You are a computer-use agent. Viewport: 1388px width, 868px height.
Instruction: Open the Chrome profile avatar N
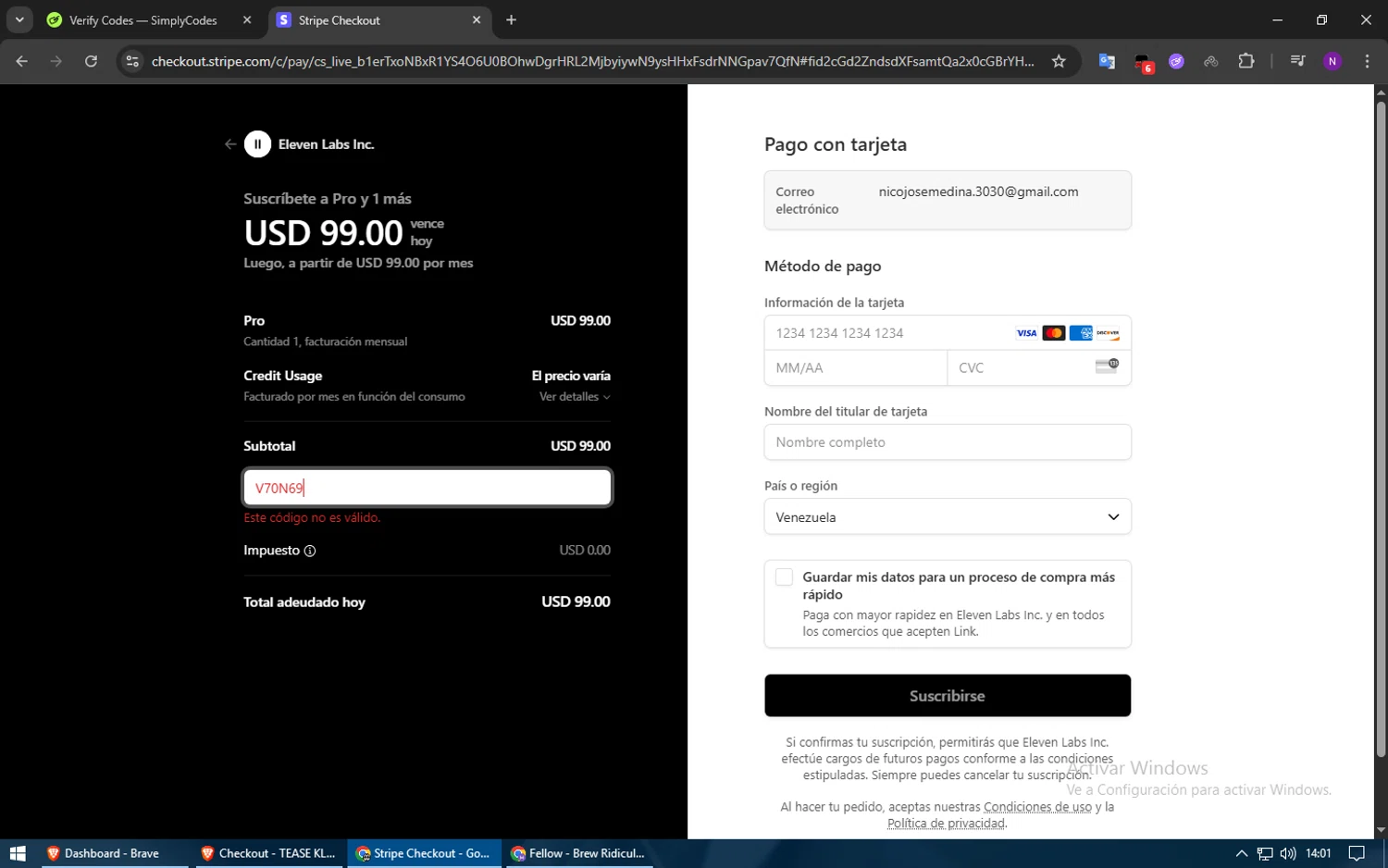tap(1332, 61)
